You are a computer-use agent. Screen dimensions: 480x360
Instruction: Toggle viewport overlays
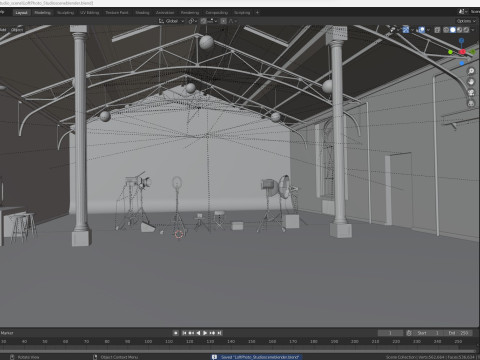(422, 30)
